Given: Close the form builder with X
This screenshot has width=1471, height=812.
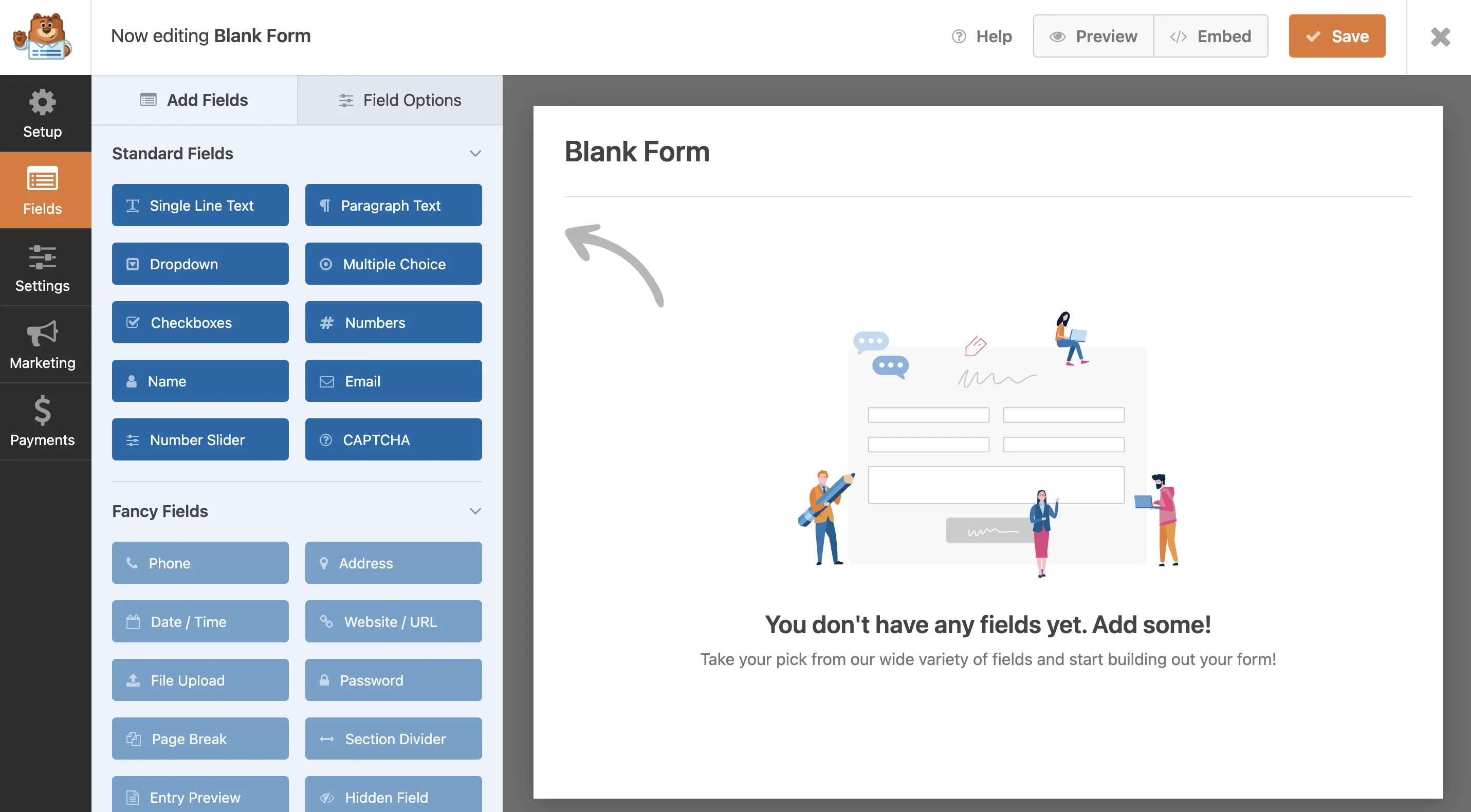Looking at the screenshot, I should (x=1440, y=36).
